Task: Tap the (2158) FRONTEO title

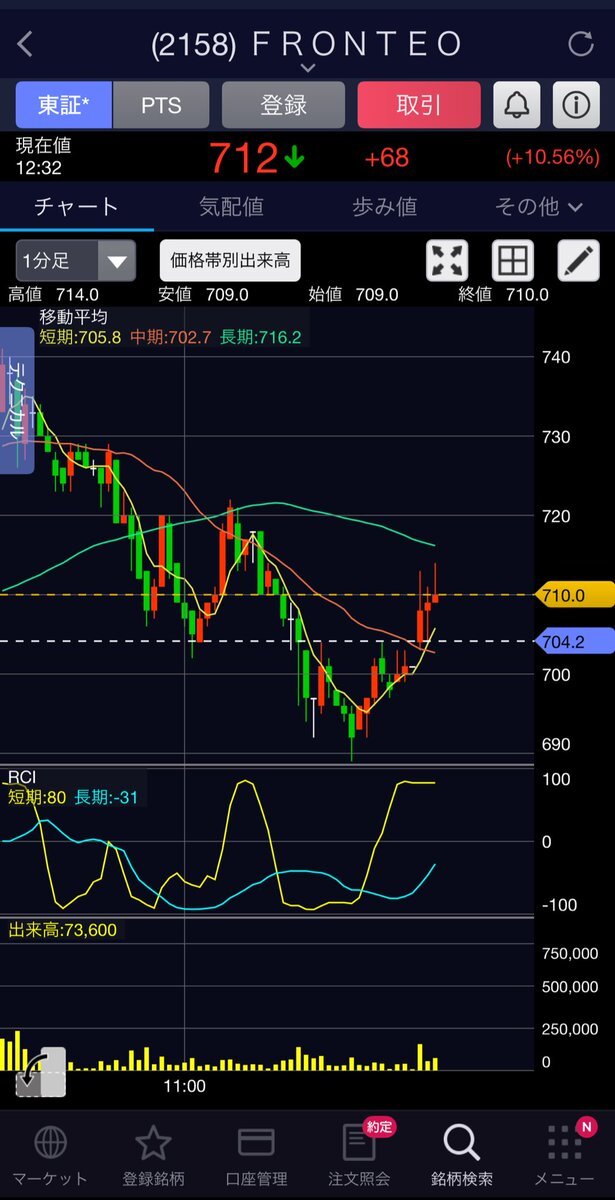Action: pos(308,43)
